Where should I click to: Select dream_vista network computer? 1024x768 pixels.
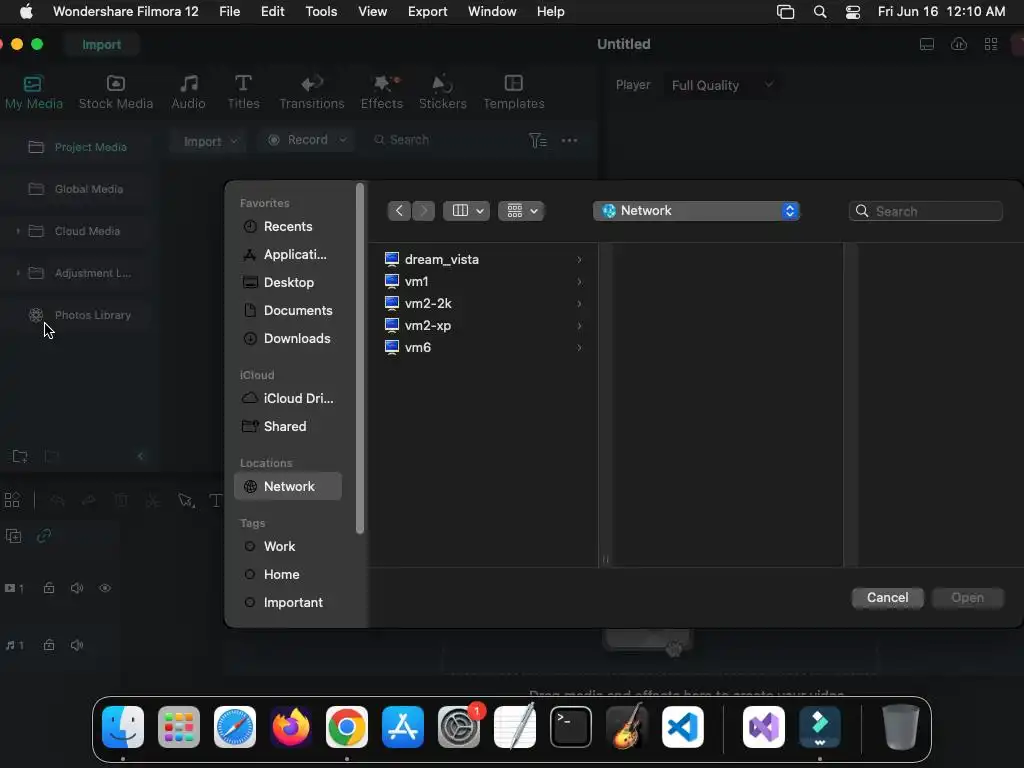pyautogui.click(x=483, y=259)
